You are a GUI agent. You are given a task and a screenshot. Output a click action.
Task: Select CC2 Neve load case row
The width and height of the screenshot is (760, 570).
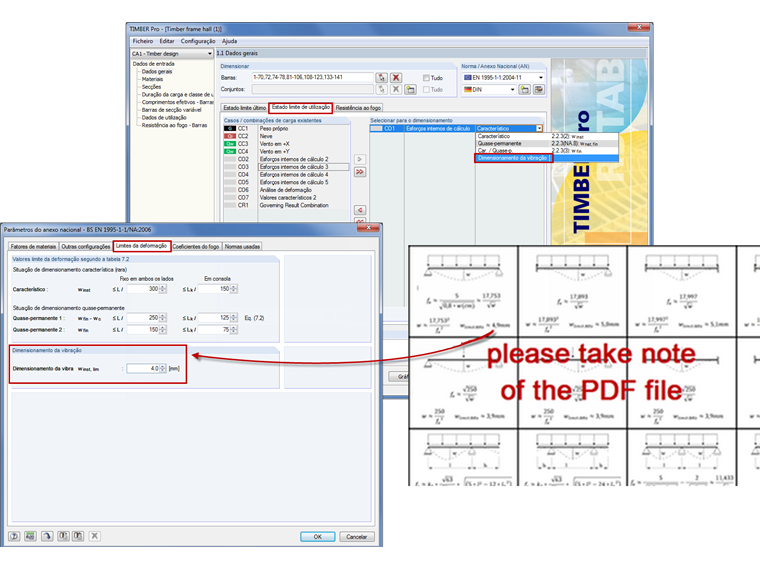point(286,137)
